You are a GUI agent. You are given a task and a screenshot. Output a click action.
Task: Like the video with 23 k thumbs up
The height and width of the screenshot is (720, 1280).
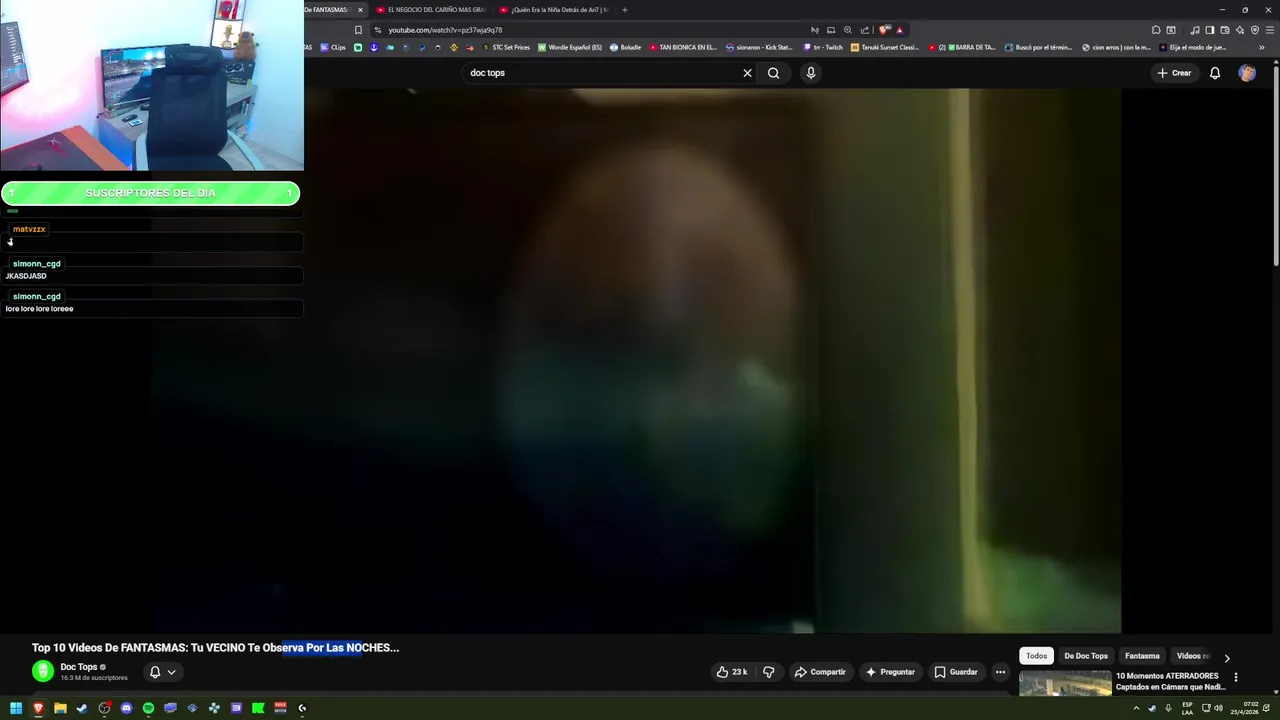pyautogui.click(x=732, y=672)
